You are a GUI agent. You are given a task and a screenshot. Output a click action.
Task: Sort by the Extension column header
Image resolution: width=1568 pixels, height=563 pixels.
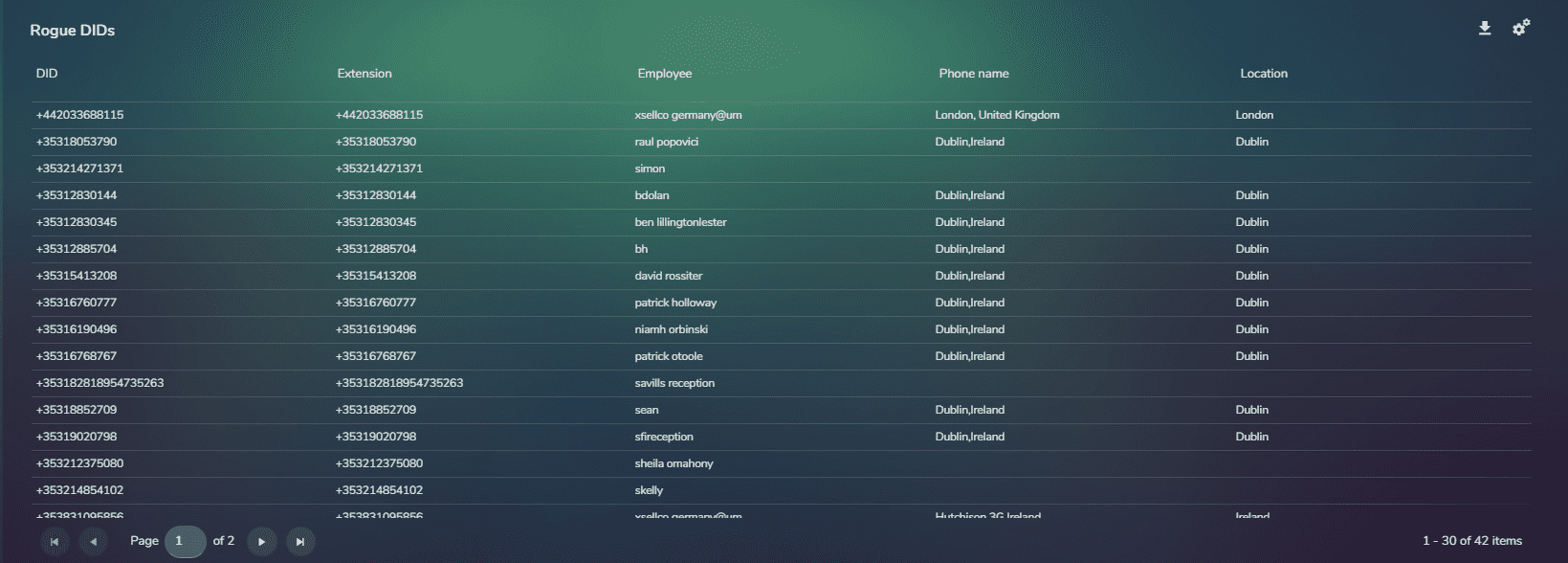364,74
